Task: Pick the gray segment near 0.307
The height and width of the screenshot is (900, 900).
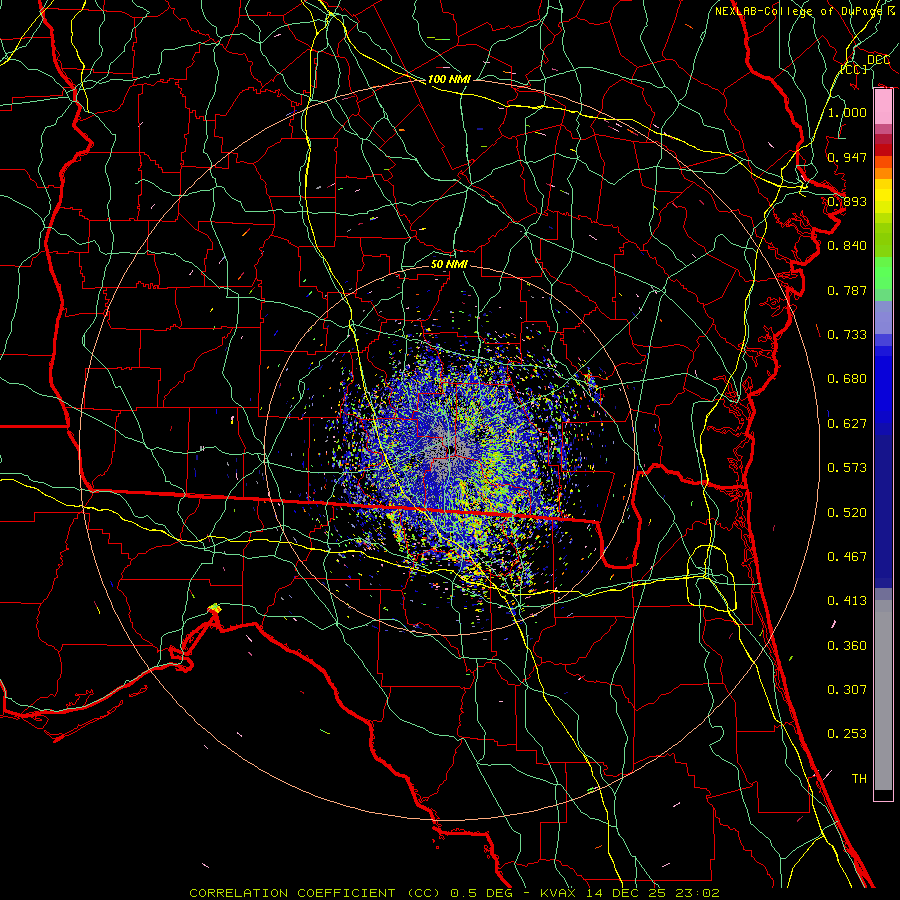Action: tap(883, 695)
